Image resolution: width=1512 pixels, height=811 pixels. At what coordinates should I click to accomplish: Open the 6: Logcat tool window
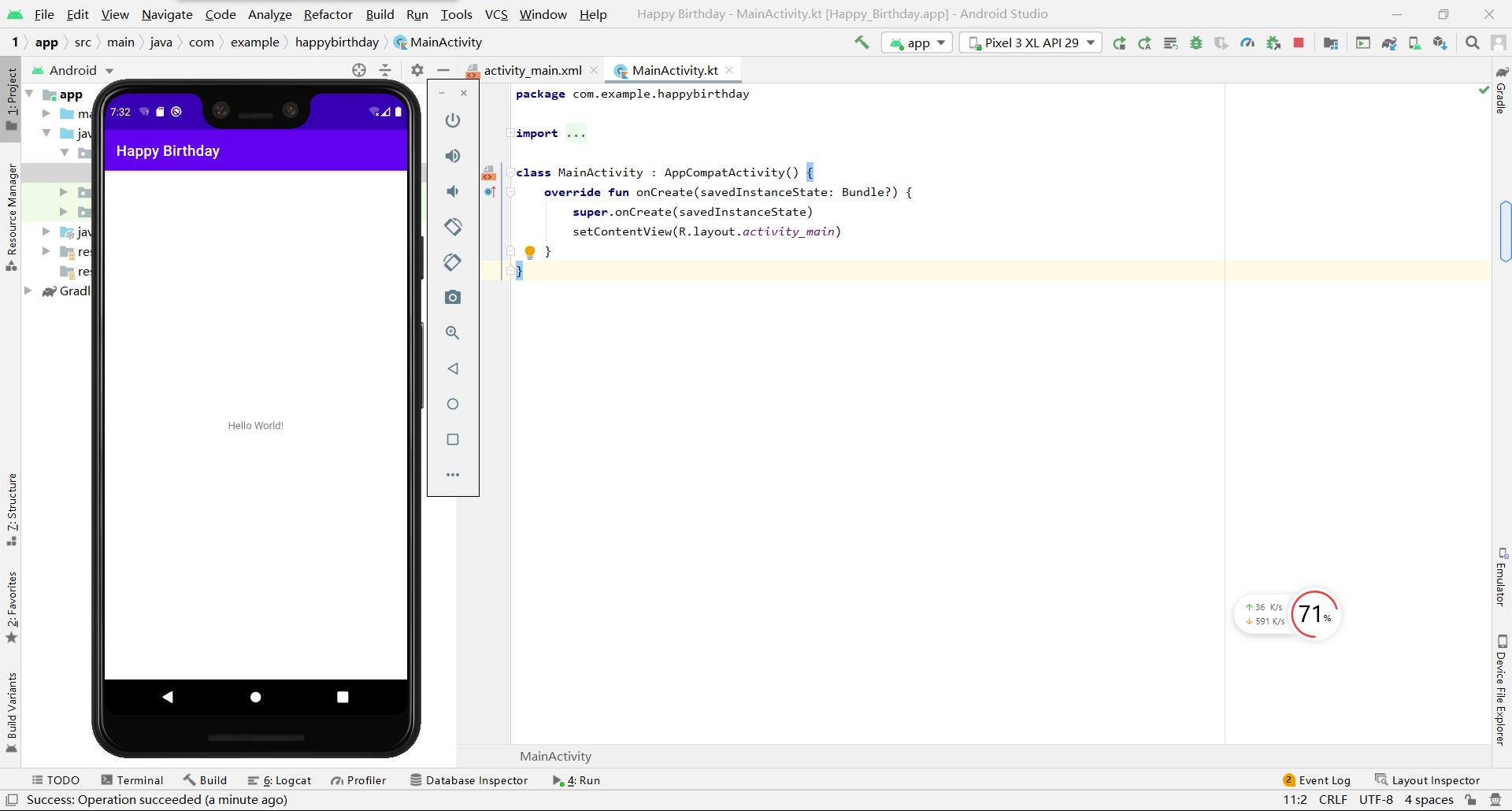(279, 780)
